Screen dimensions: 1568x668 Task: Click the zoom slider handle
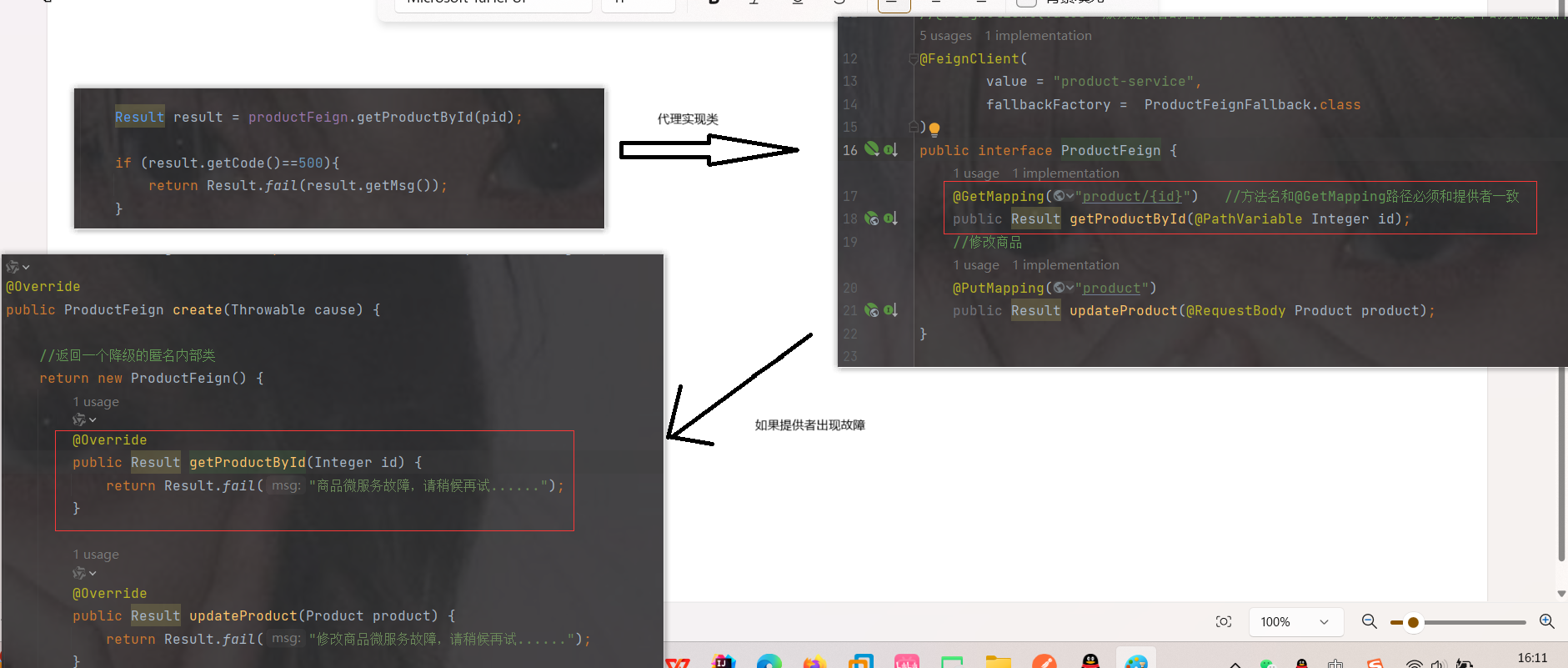point(1413,622)
